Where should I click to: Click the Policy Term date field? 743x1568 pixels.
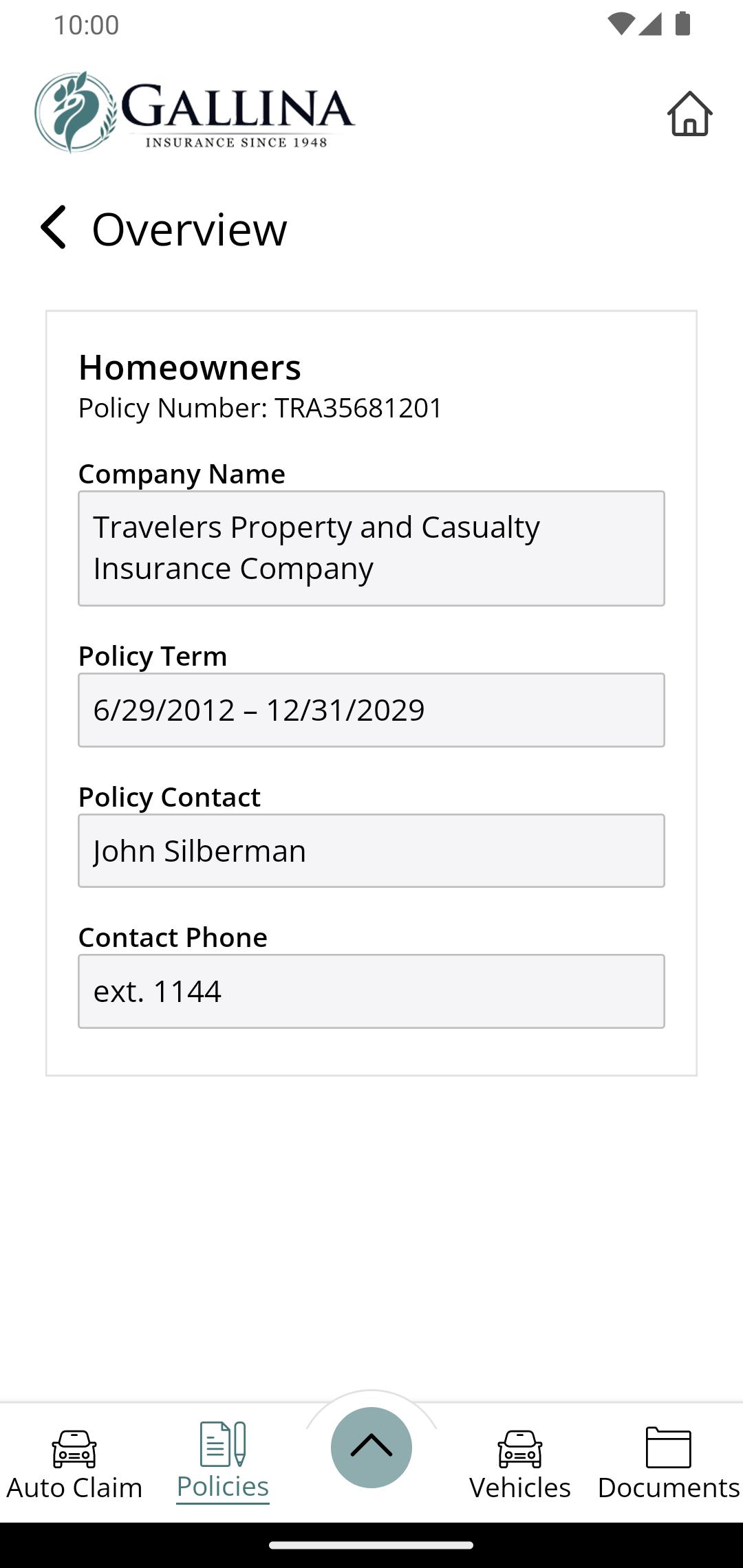point(371,710)
